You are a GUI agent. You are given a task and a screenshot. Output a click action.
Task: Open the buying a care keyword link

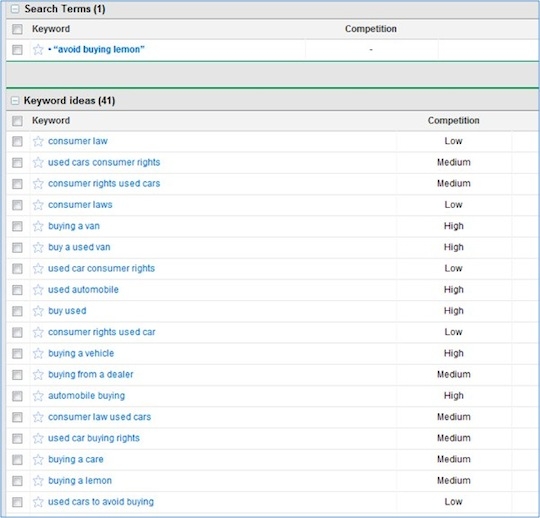click(x=76, y=459)
